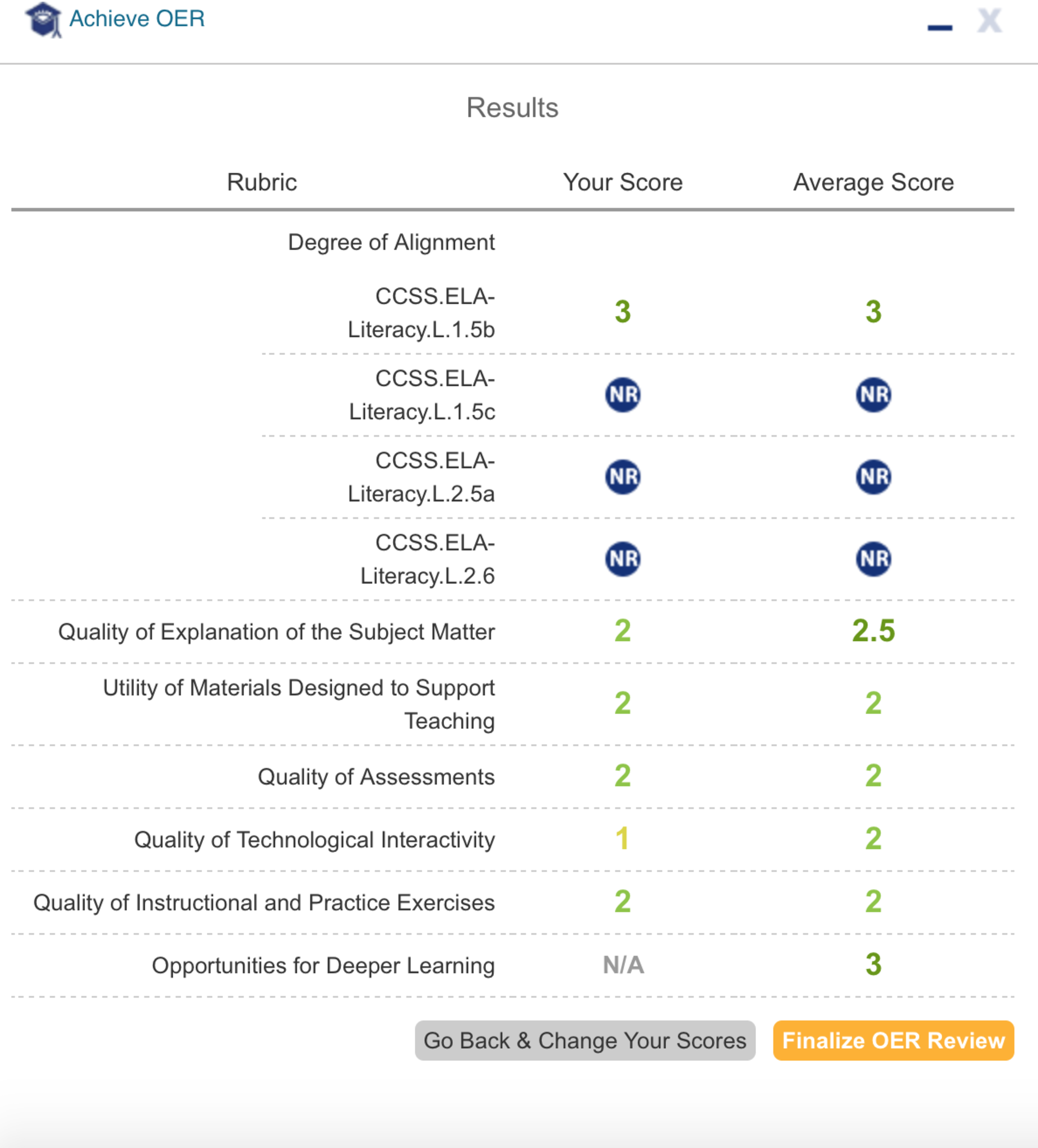Click the 2.5 average for Quality of Explanation
The height and width of the screenshot is (1148, 1038).
[873, 631]
